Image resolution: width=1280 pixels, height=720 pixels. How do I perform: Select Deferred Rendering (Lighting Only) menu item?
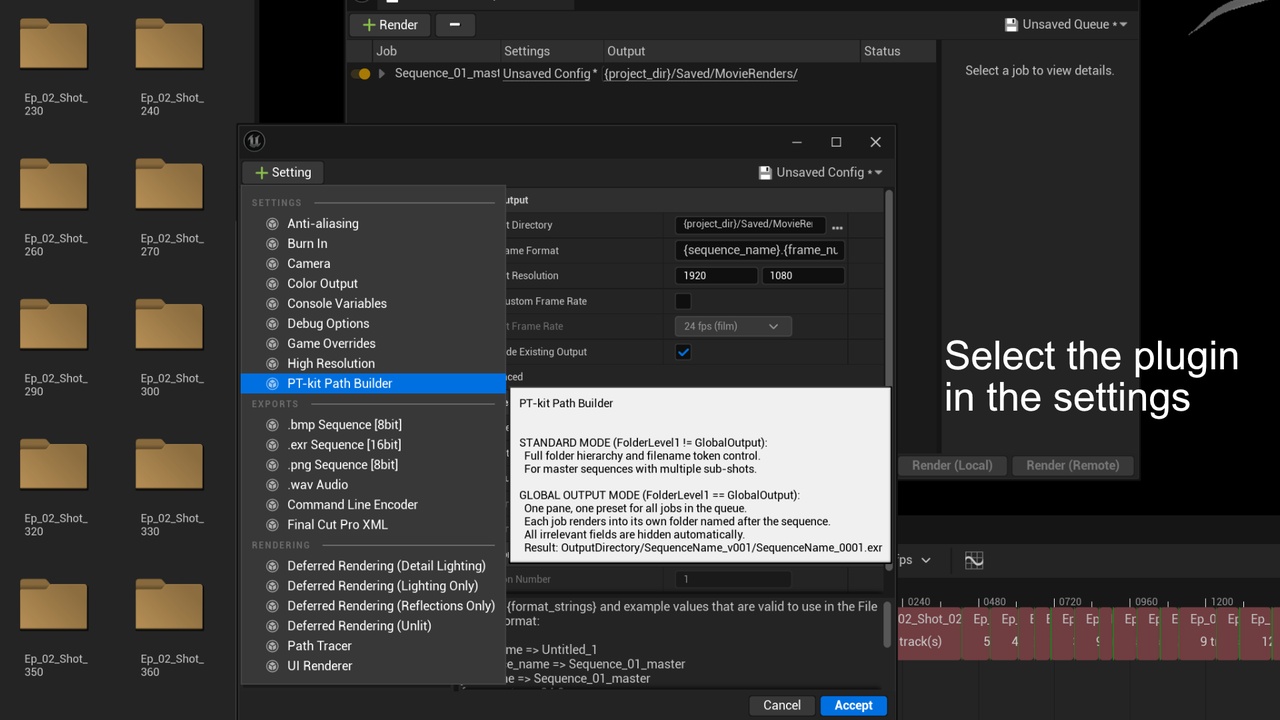tap(374, 586)
